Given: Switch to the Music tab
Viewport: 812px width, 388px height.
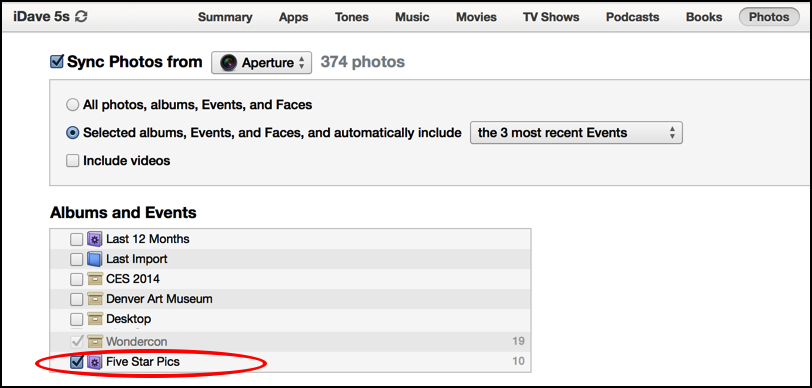Looking at the screenshot, I should tap(412, 17).
